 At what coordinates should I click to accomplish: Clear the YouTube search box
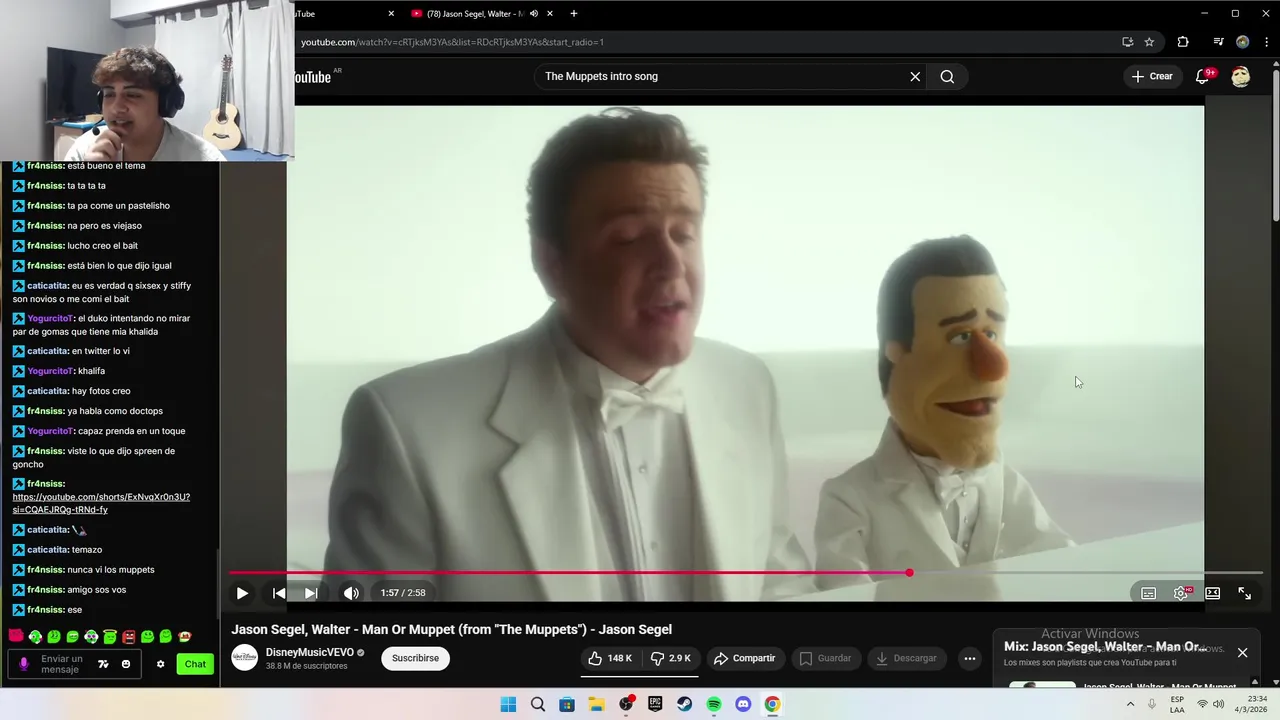point(915,76)
